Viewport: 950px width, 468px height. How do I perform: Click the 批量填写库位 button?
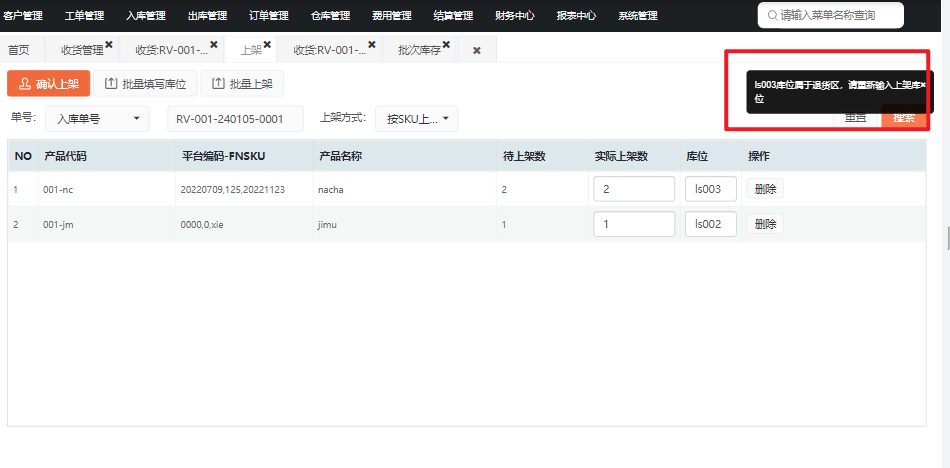145,84
